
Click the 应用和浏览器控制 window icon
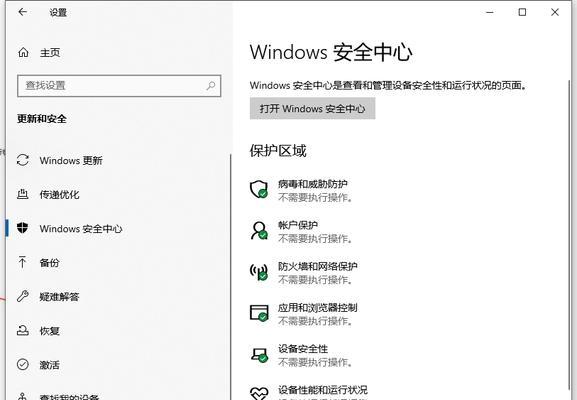[x=259, y=313]
